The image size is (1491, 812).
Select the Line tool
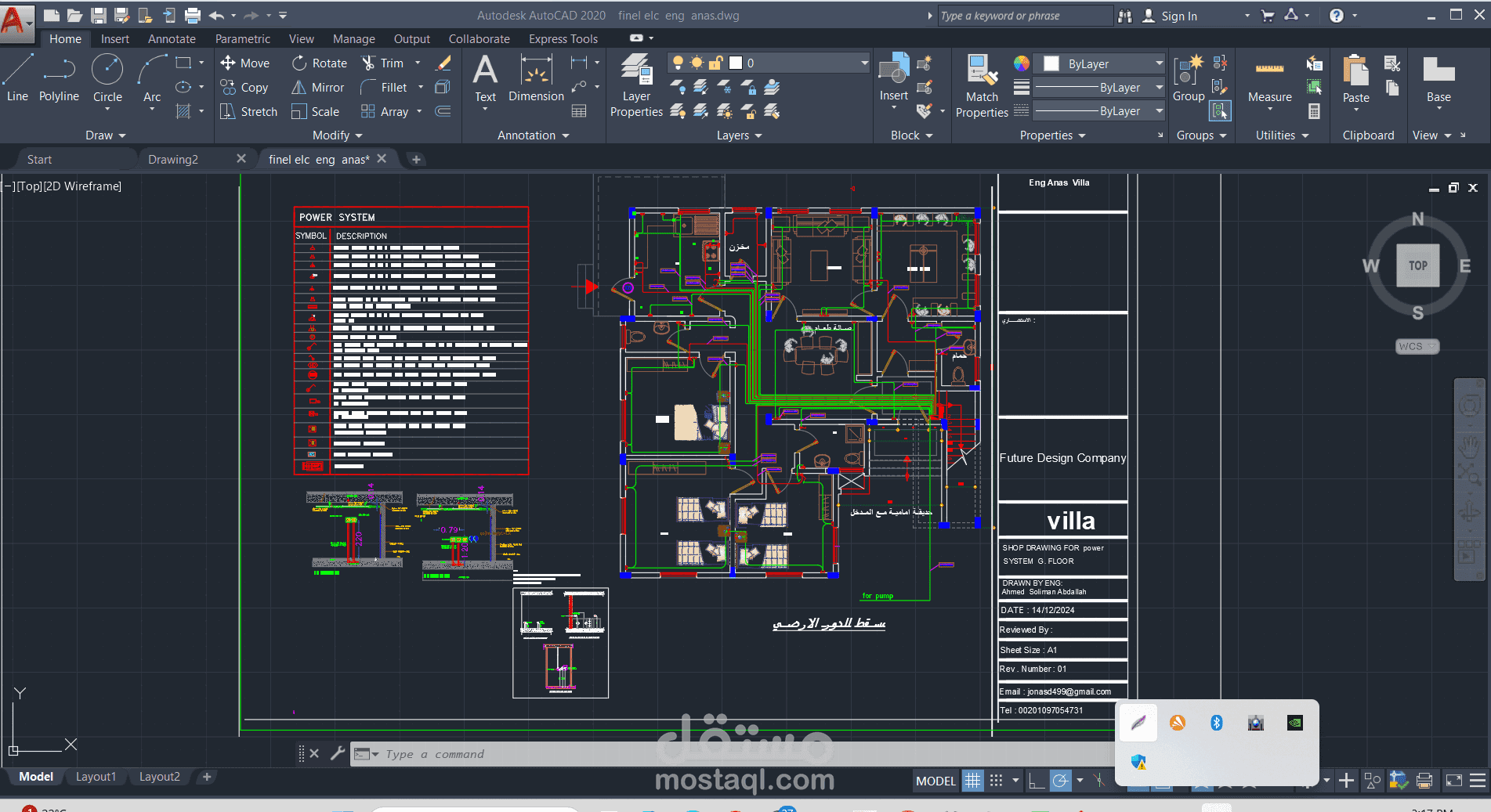pos(17,78)
